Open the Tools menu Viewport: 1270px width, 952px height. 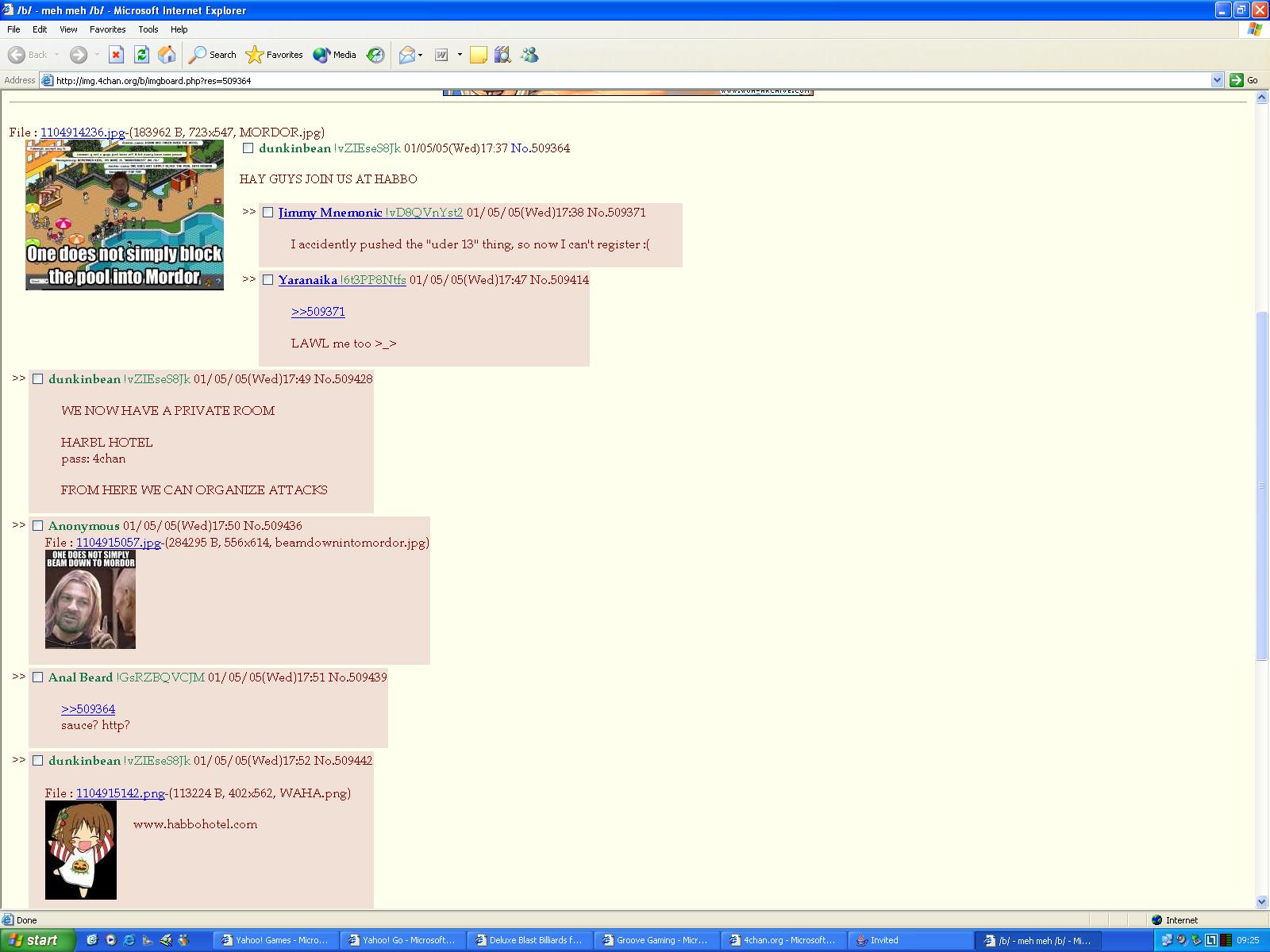[x=148, y=29]
